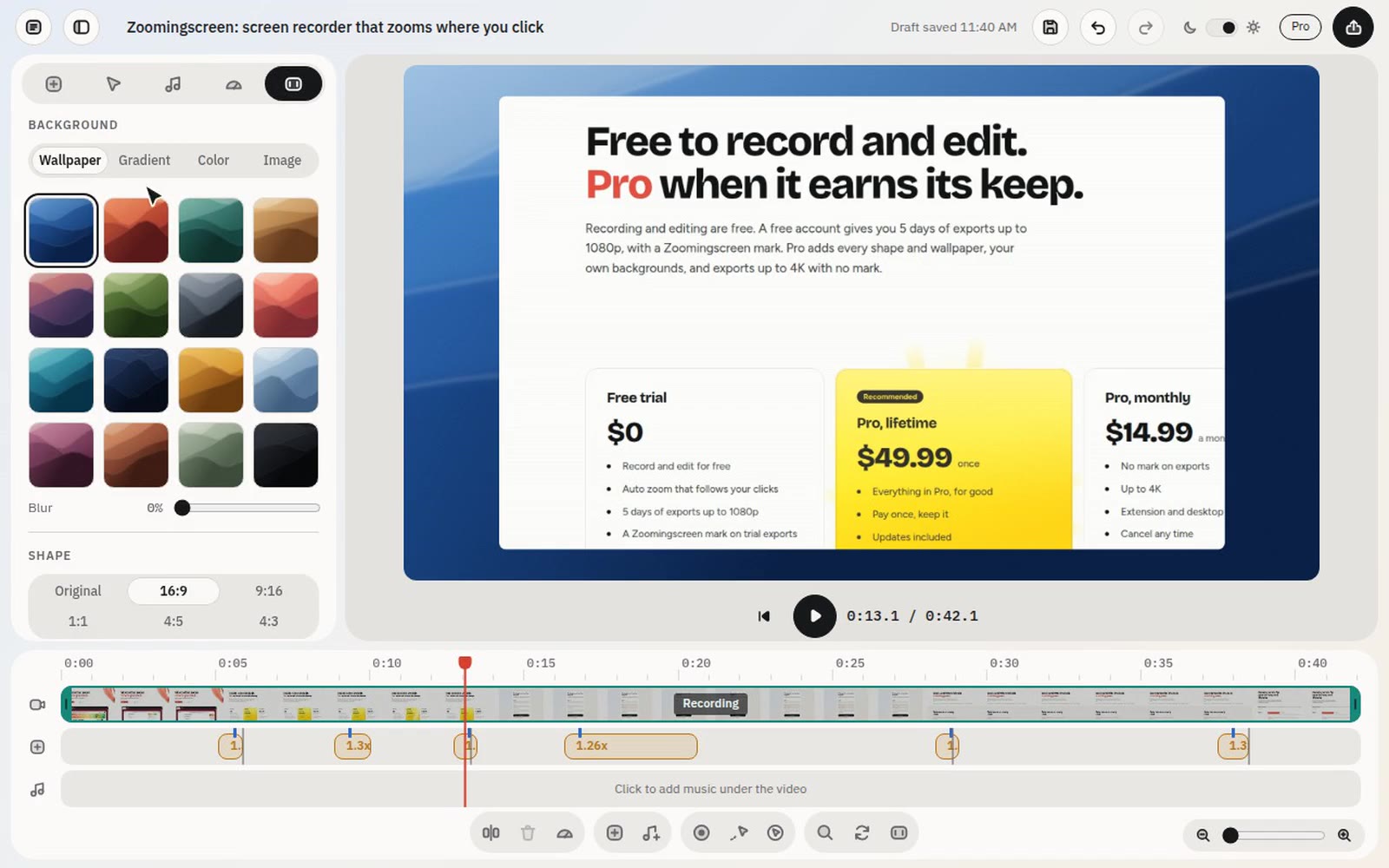
Task: Select the 9:16 shape option
Action: tap(269, 591)
